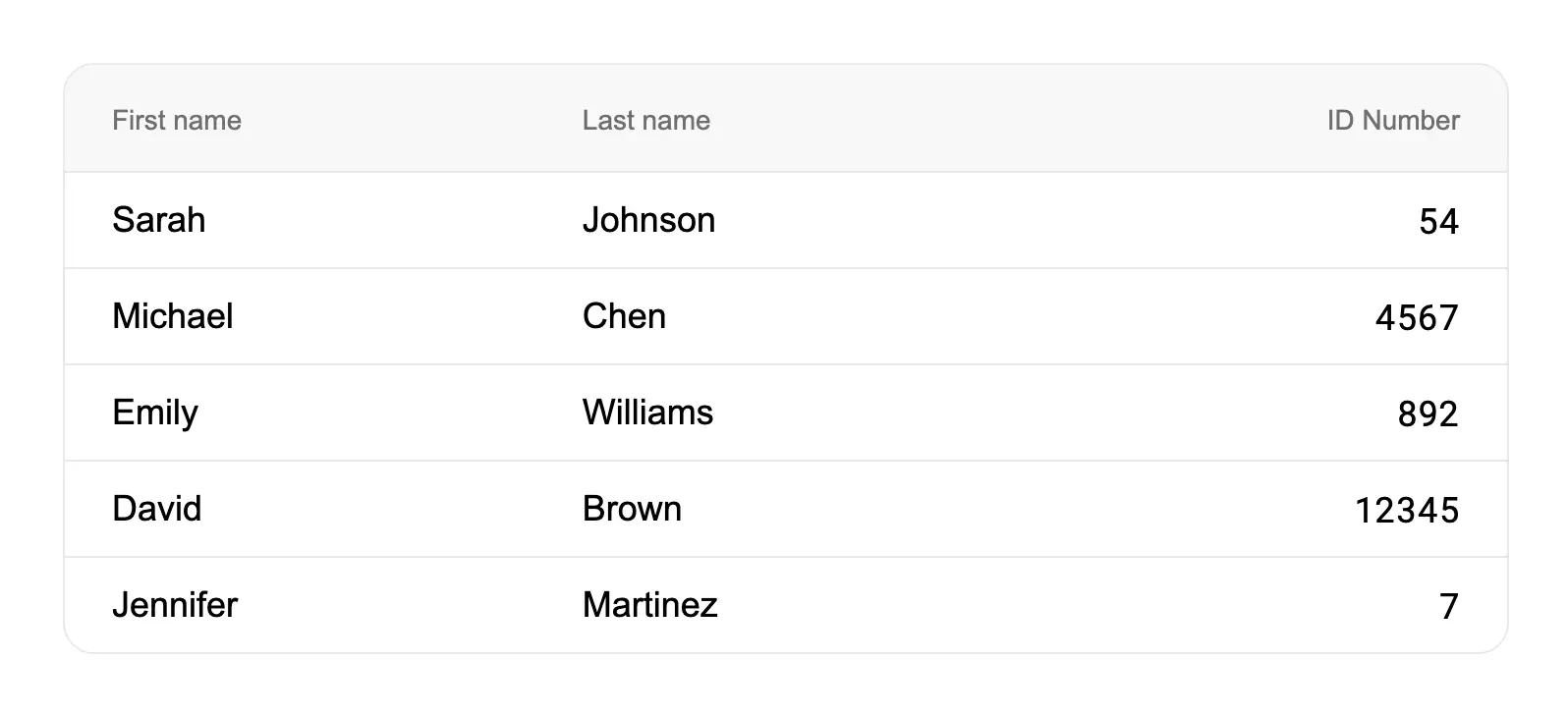Select ID number 12345
The height and width of the screenshot is (717, 1568).
[1407, 510]
